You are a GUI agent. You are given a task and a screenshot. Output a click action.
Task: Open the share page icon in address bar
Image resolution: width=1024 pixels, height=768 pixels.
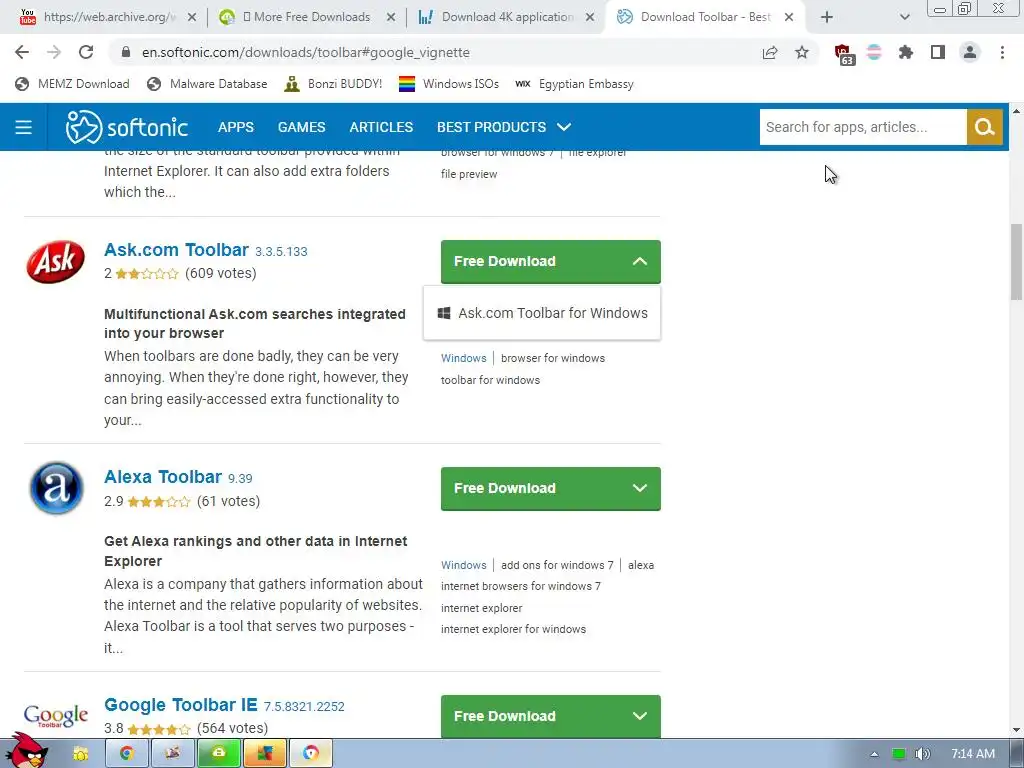click(x=770, y=52)
